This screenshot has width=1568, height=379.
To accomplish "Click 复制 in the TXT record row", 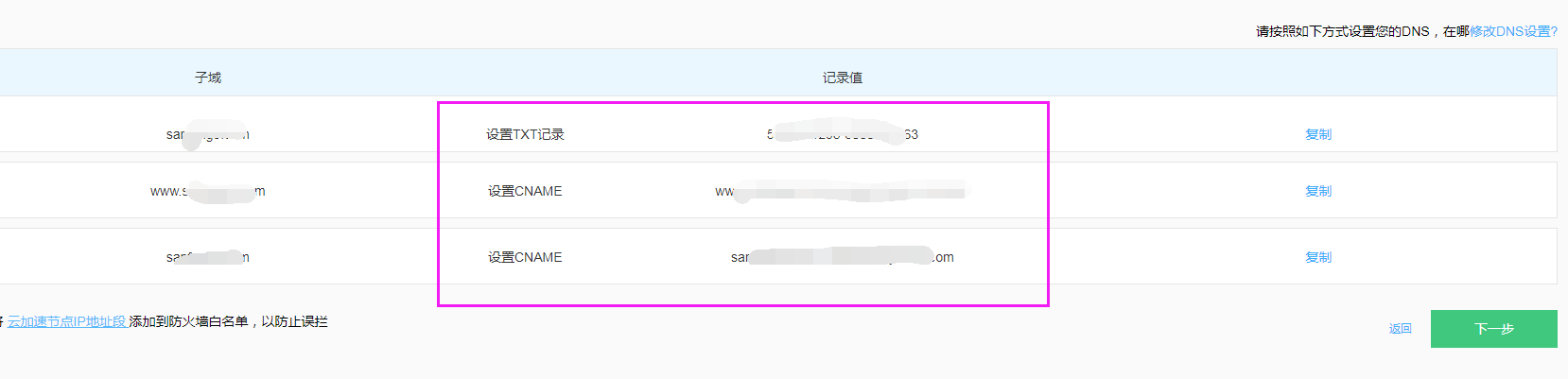I will click(x=1318, y=134).
